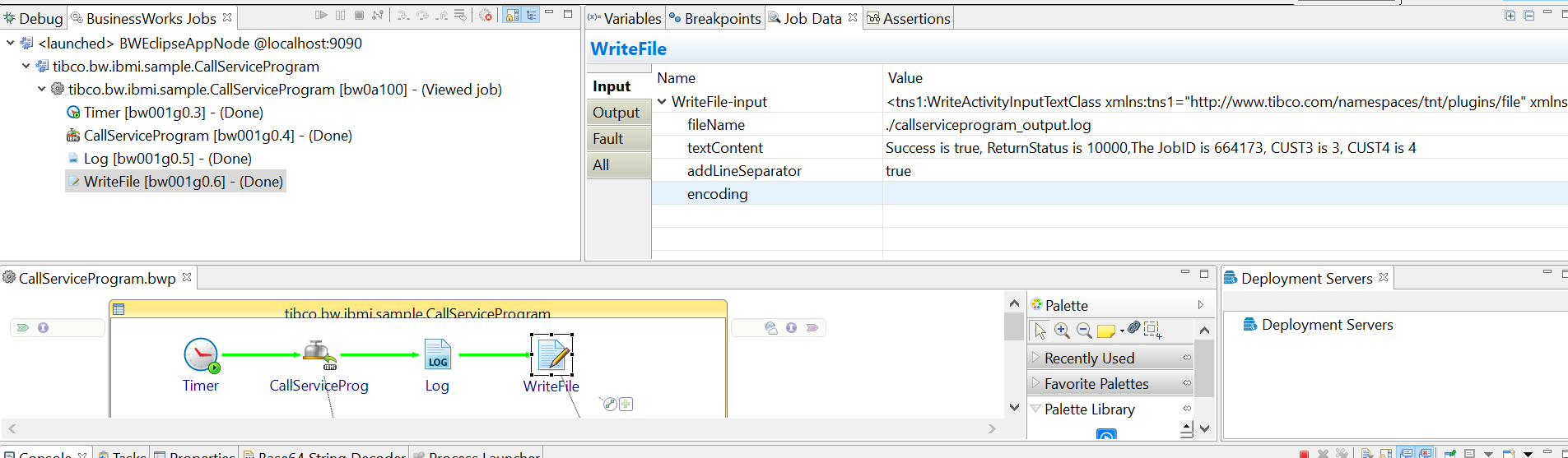This screenshot has height=458, width=1568.
Task: Select CallServiceProgram job in the tree
Action: point(188,136)
